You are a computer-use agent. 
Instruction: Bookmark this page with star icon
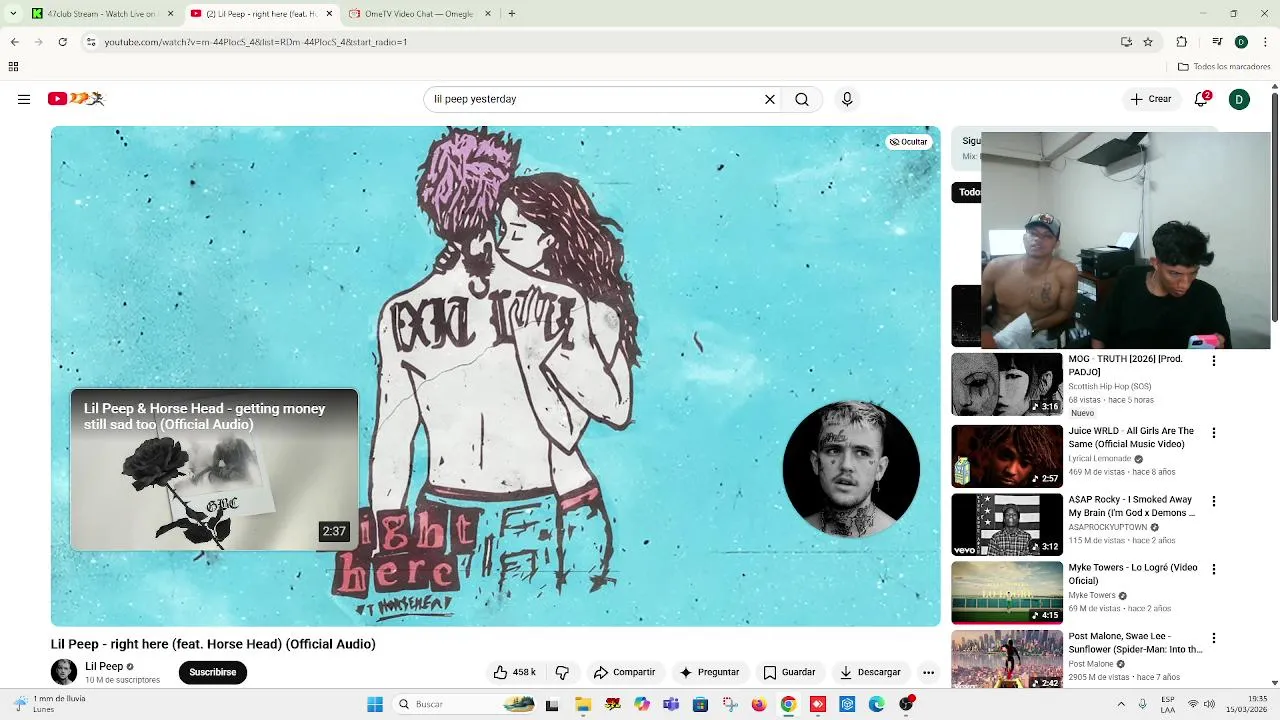[1148, 42]
